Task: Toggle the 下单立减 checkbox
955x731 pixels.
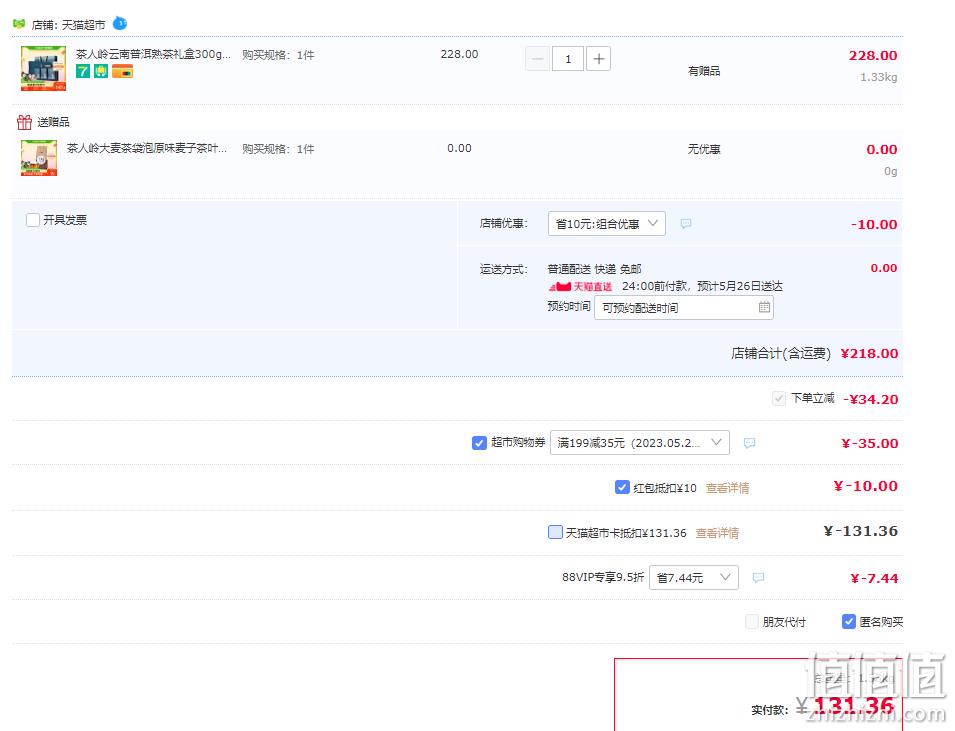Action: coord(778,398)
